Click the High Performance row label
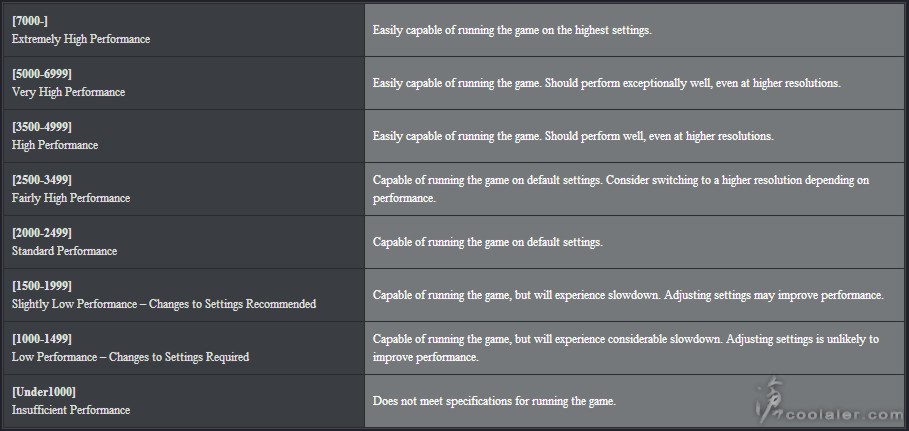 click(x=55, y=145)
